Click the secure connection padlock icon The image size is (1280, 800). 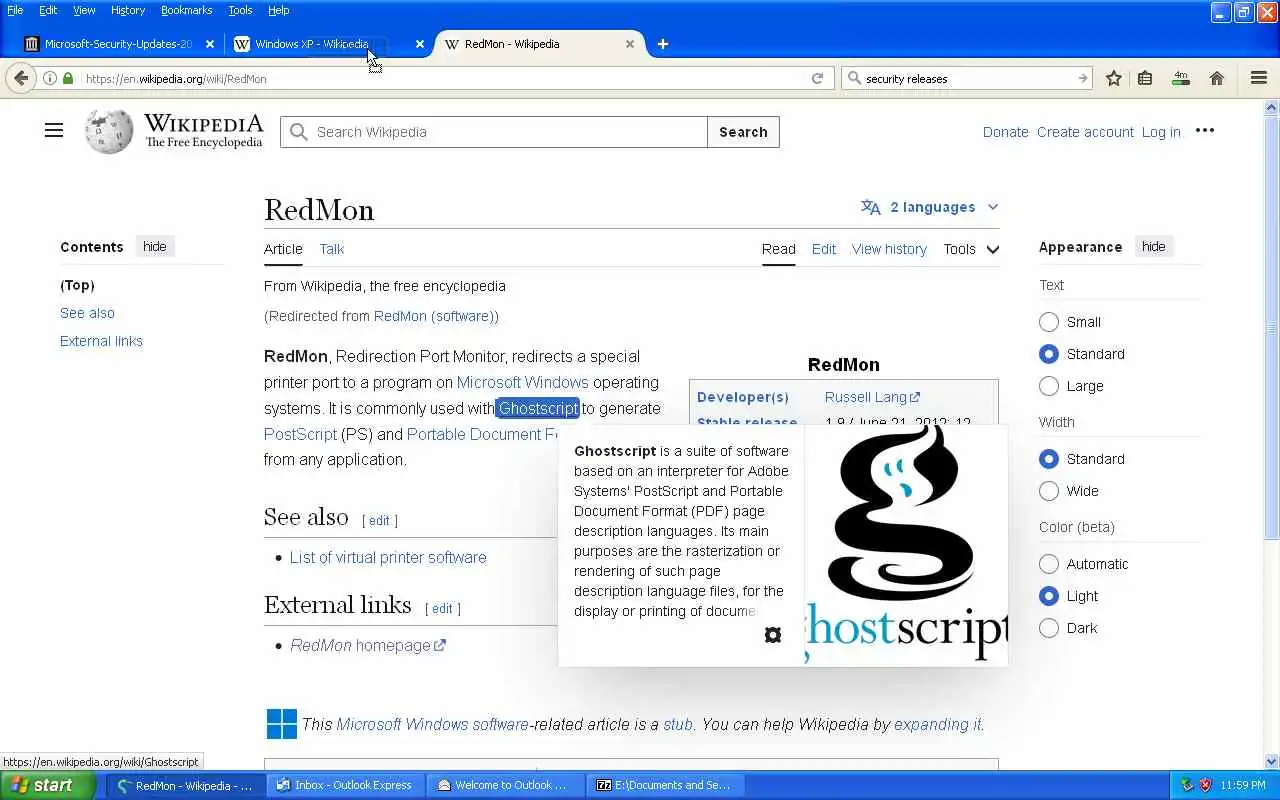click(68, 78)
